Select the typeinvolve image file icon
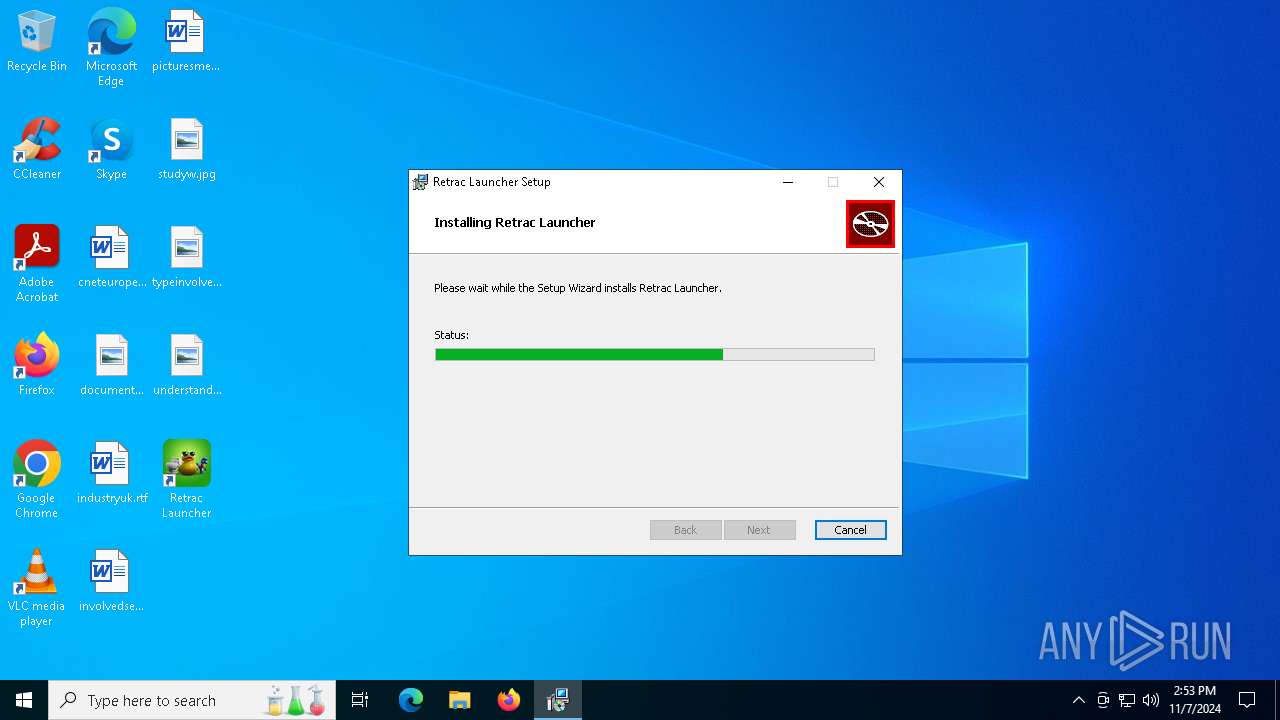Image resolution: width=1280 pixels, height=720 pixels. [186, 258]
